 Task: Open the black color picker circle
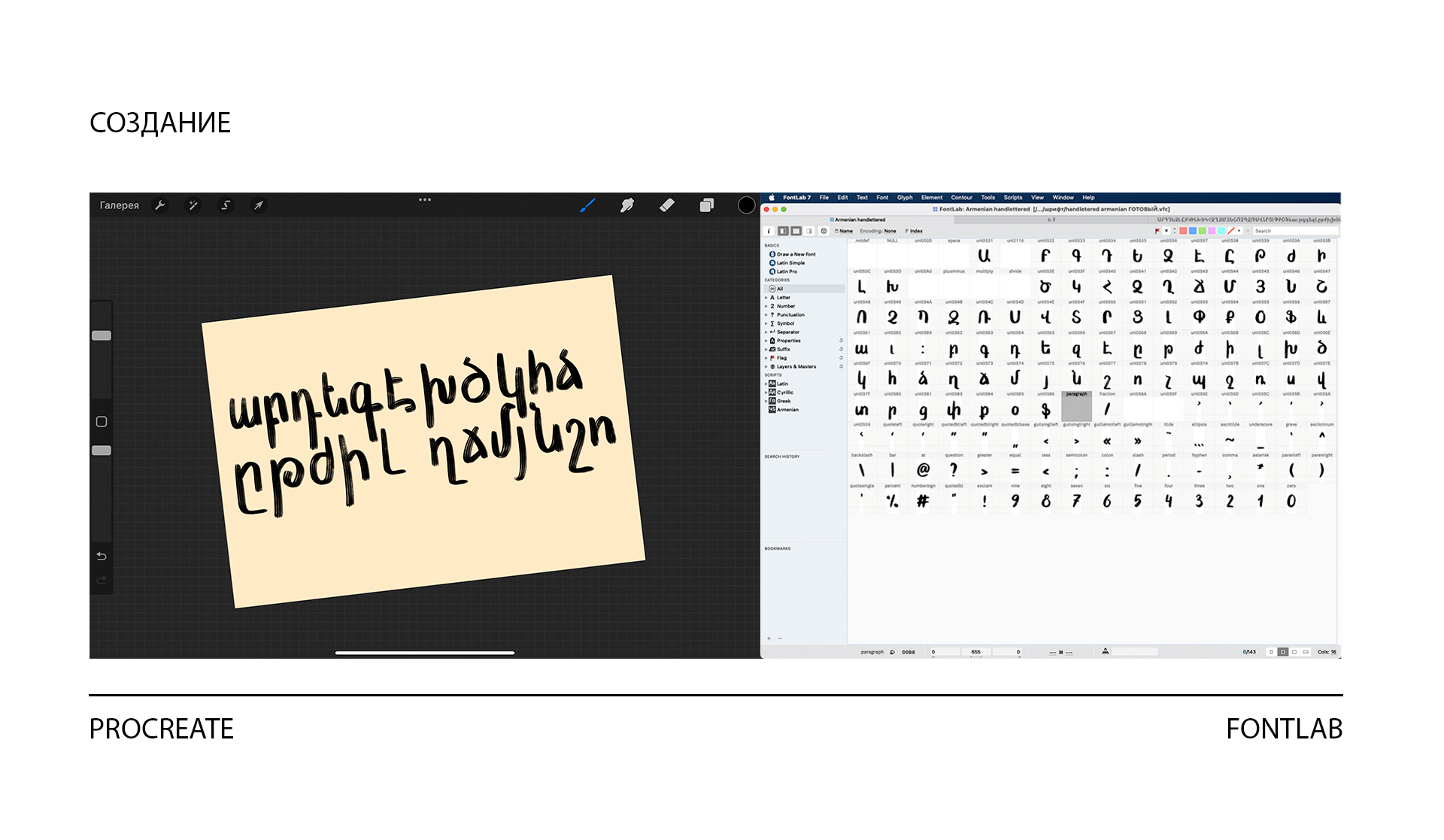tap(746, 205)
